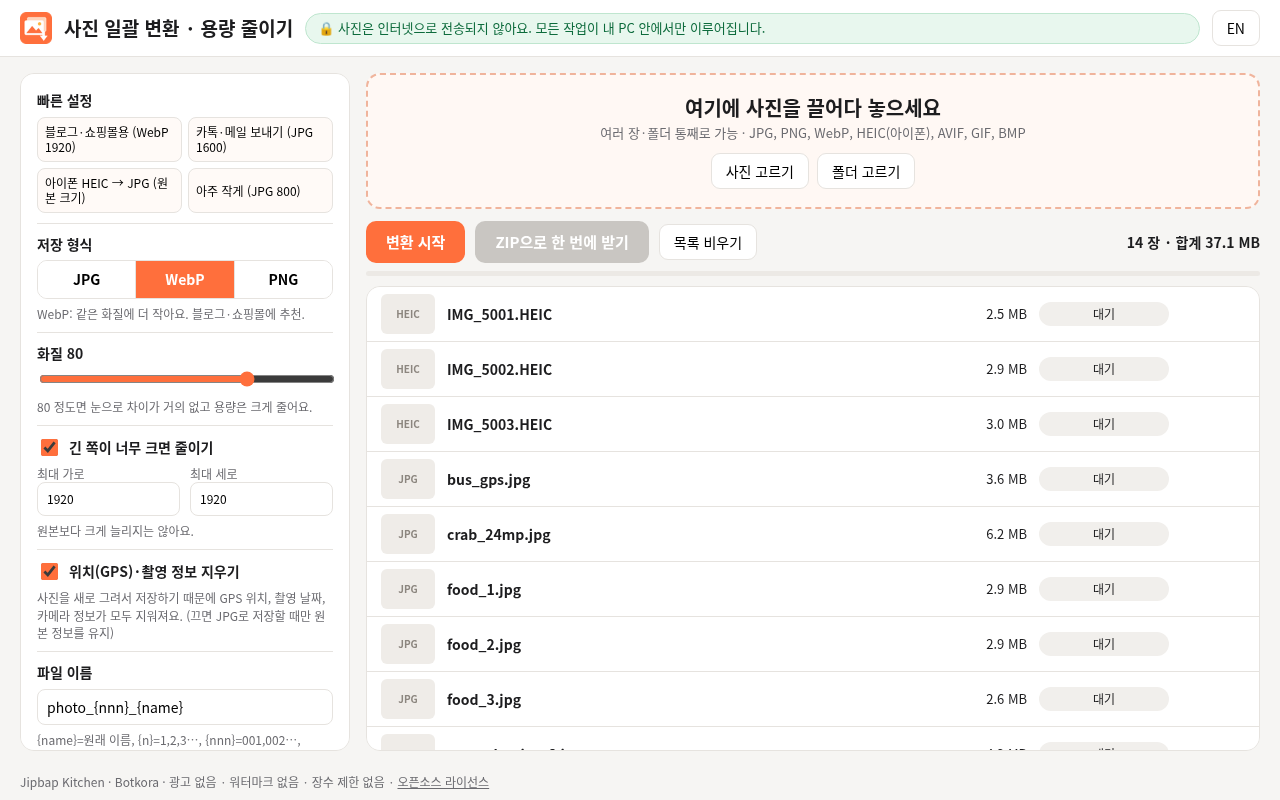Click the file name 'bus_gps.jpg'
Viewport: 1280px width, 800px height.
pos(489,479)
